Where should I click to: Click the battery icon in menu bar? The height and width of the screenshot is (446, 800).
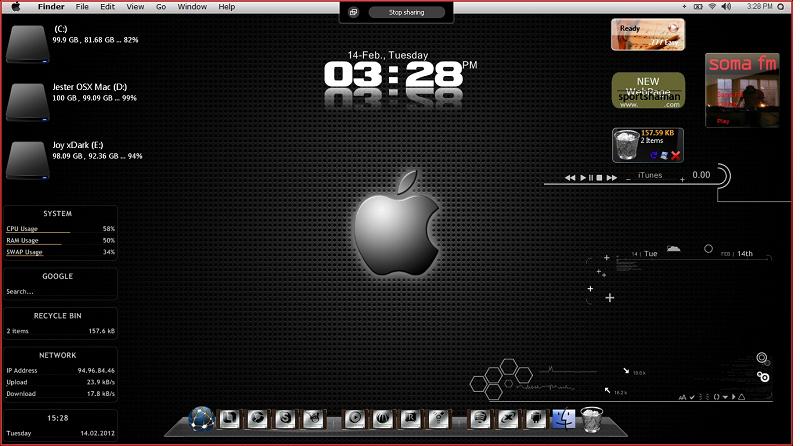pyautogui.click(x=698, y=7)
